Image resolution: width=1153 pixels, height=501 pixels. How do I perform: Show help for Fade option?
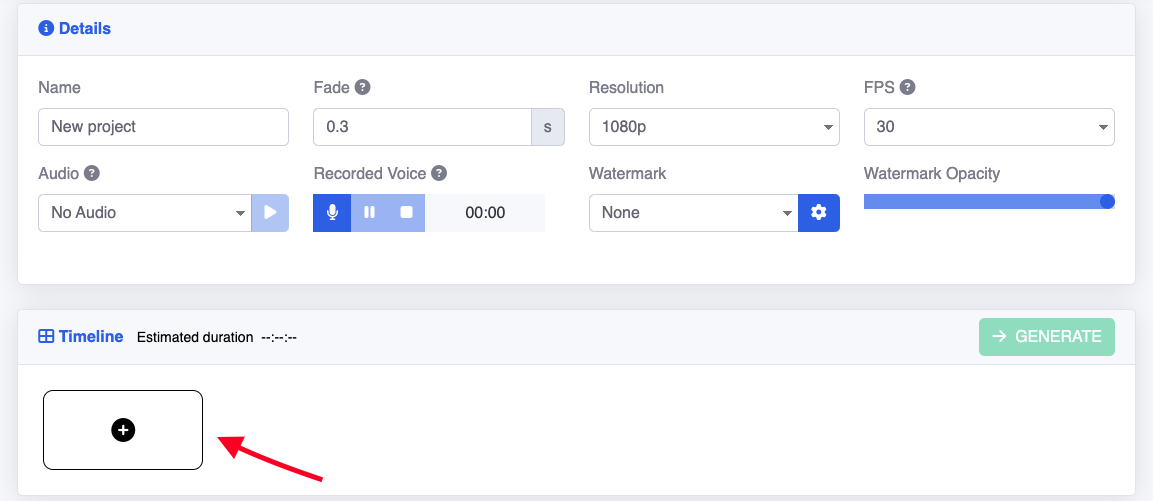[x=363, y=87]
